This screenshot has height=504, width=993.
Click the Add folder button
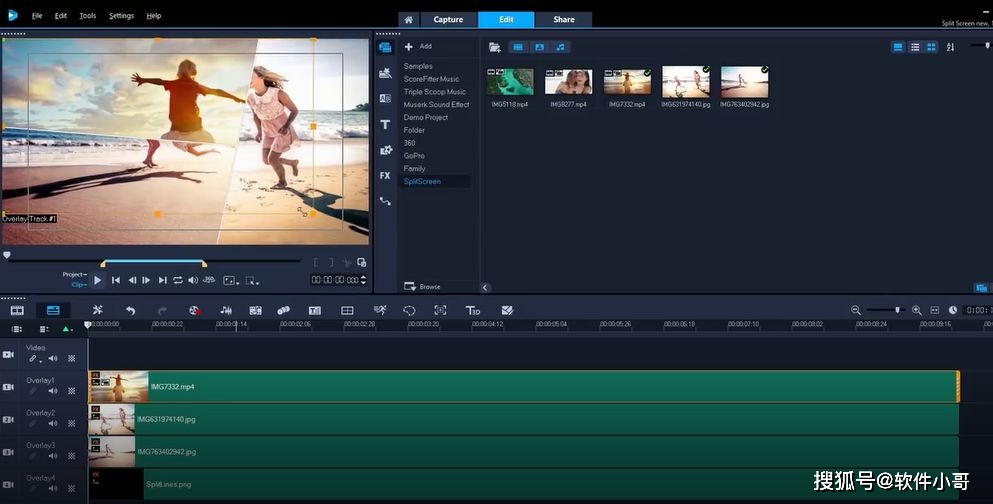418,46
